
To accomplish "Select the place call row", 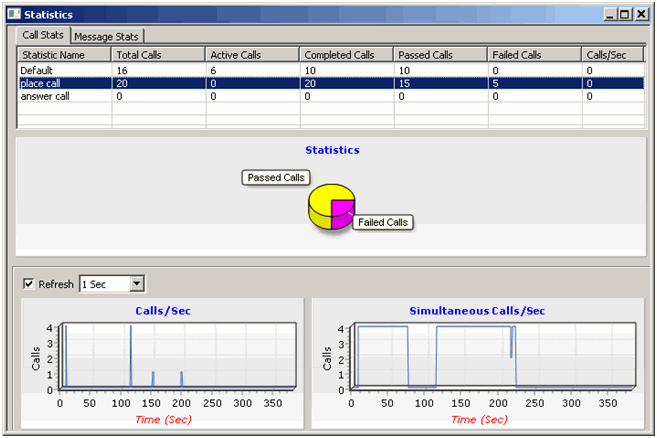I will [x=331, y=83].
